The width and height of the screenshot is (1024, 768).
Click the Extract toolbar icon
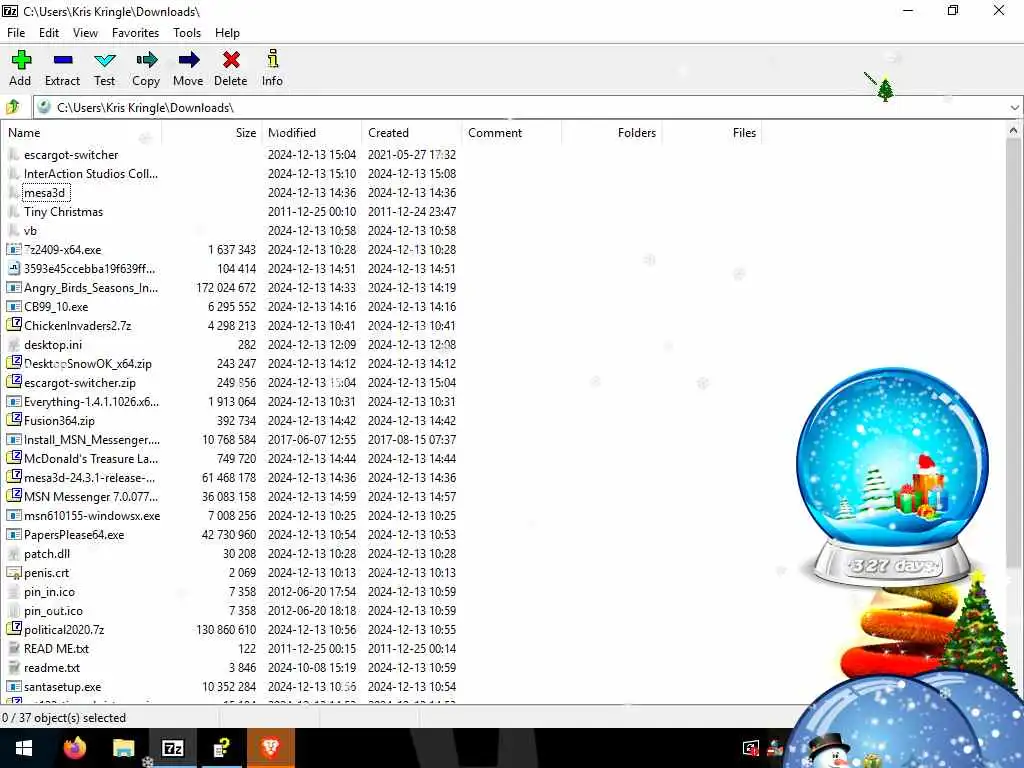pyautogui.click(x=63, y=60)
